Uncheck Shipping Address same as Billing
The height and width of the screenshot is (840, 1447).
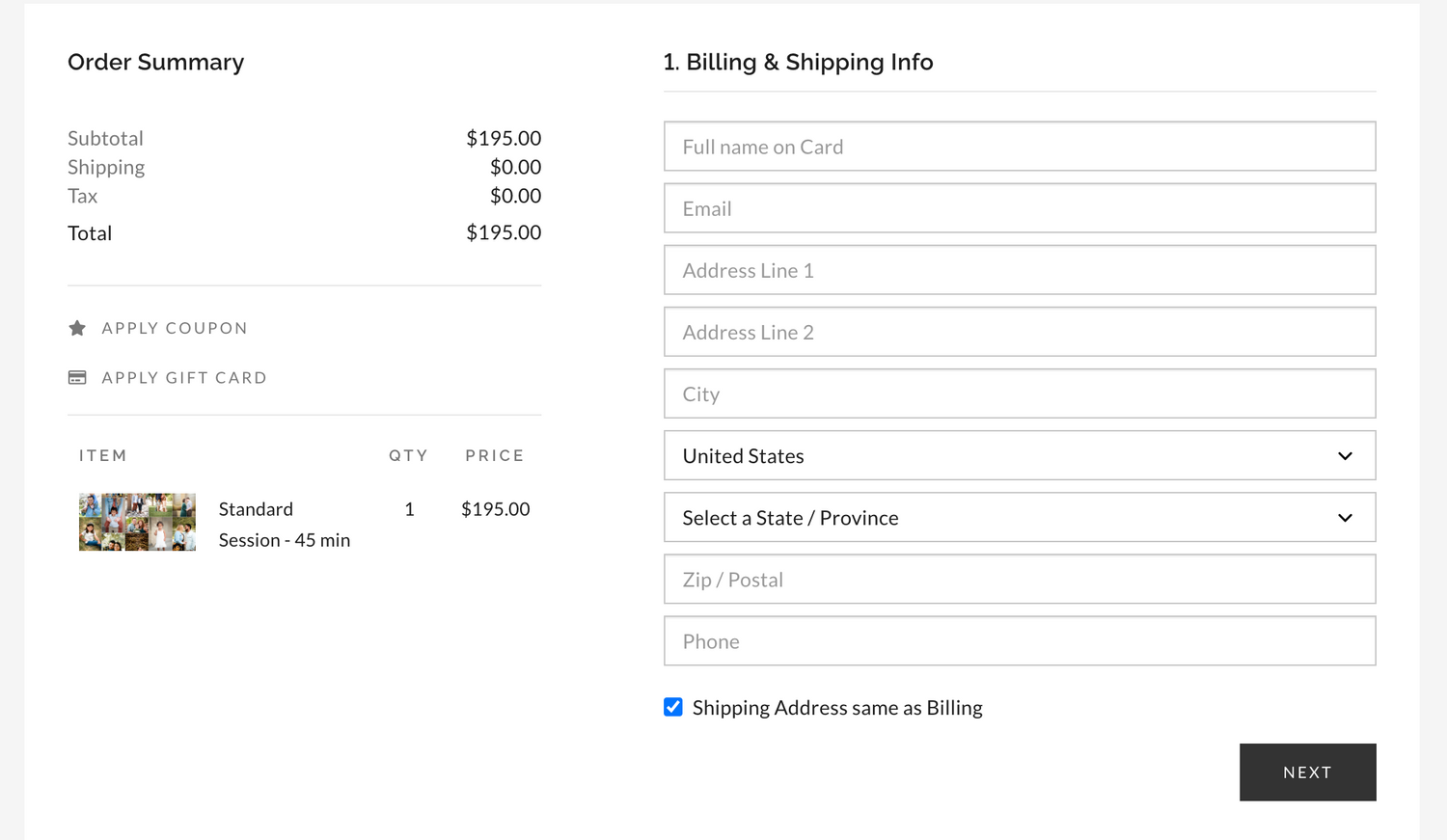(x=673, y=707)
